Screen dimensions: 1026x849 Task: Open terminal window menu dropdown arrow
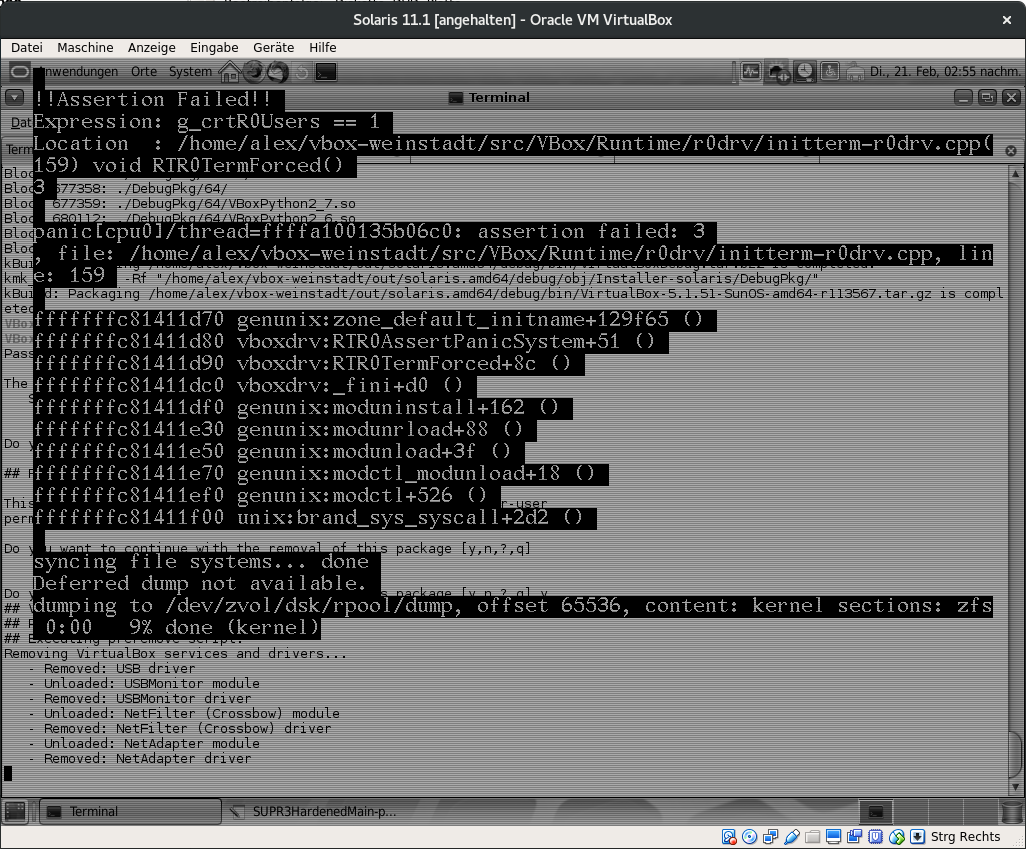point(14,98)
